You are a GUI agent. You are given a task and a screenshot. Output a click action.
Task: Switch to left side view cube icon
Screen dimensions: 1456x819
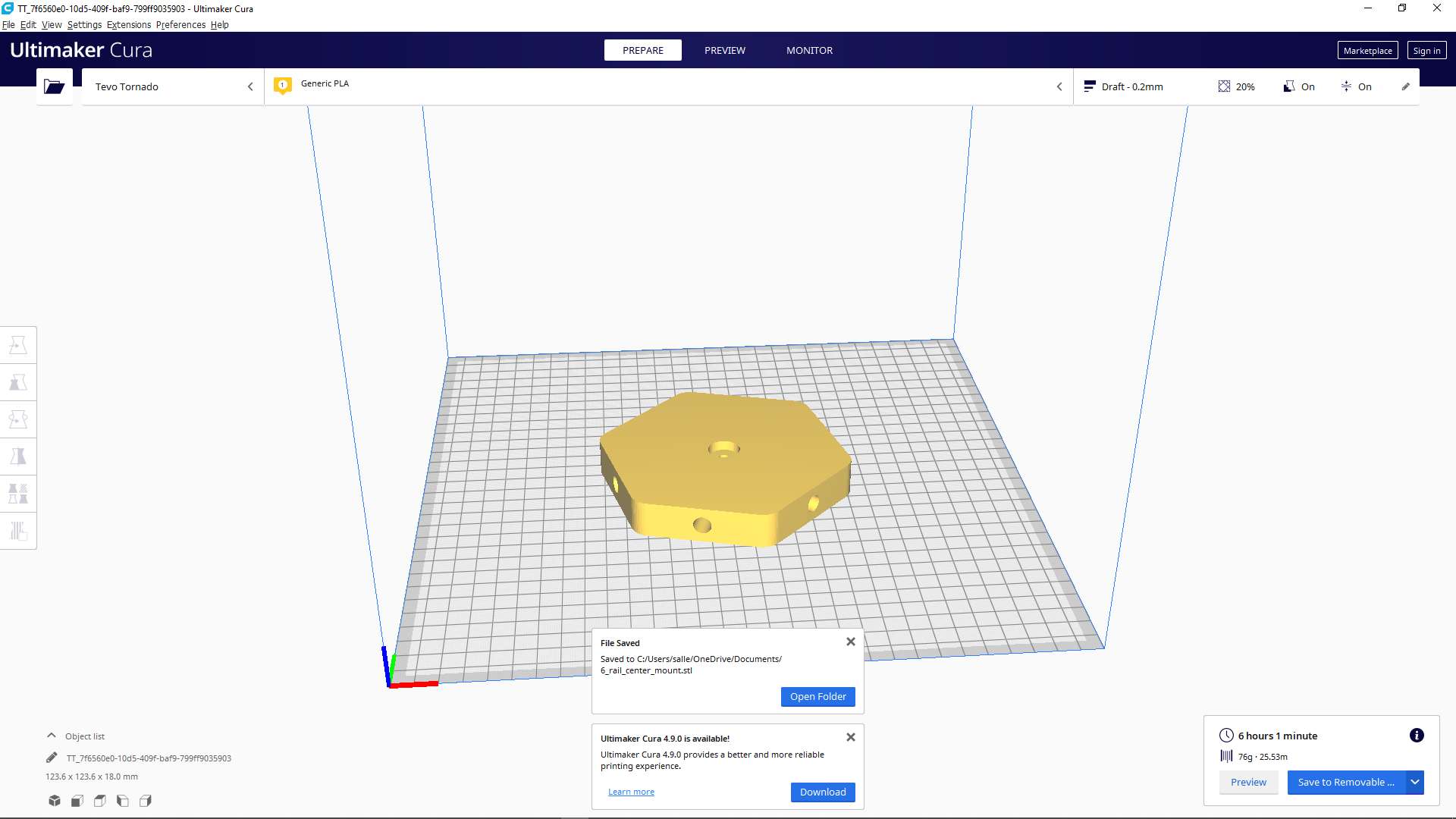click(x=123, y=801)
